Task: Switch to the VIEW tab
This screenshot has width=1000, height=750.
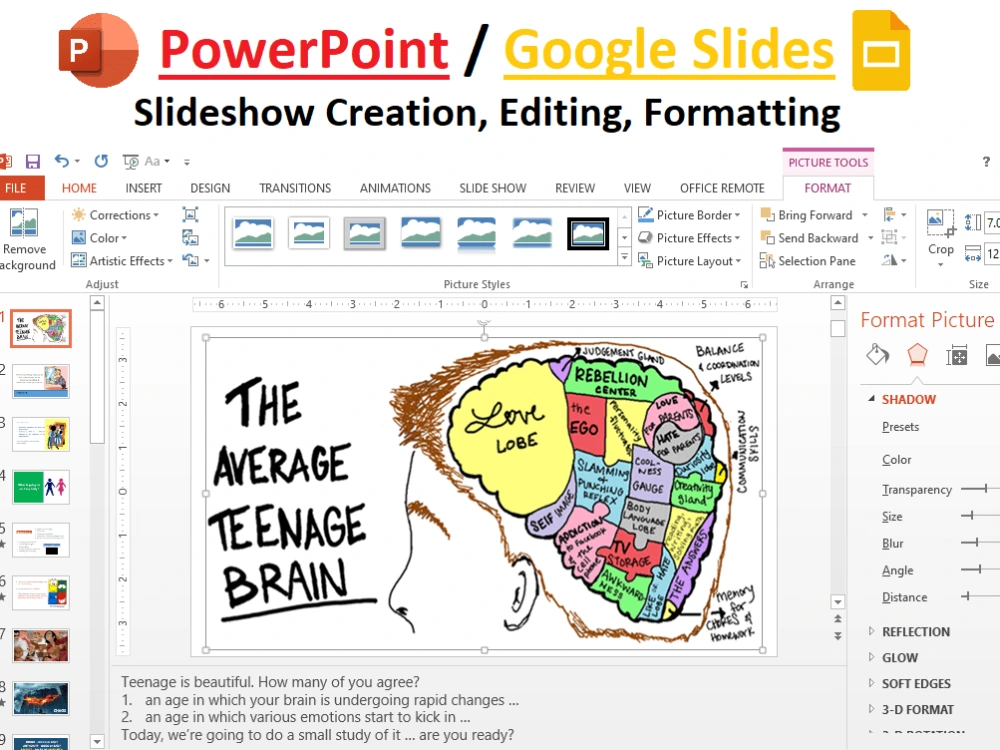Action: tap(637, 188)
